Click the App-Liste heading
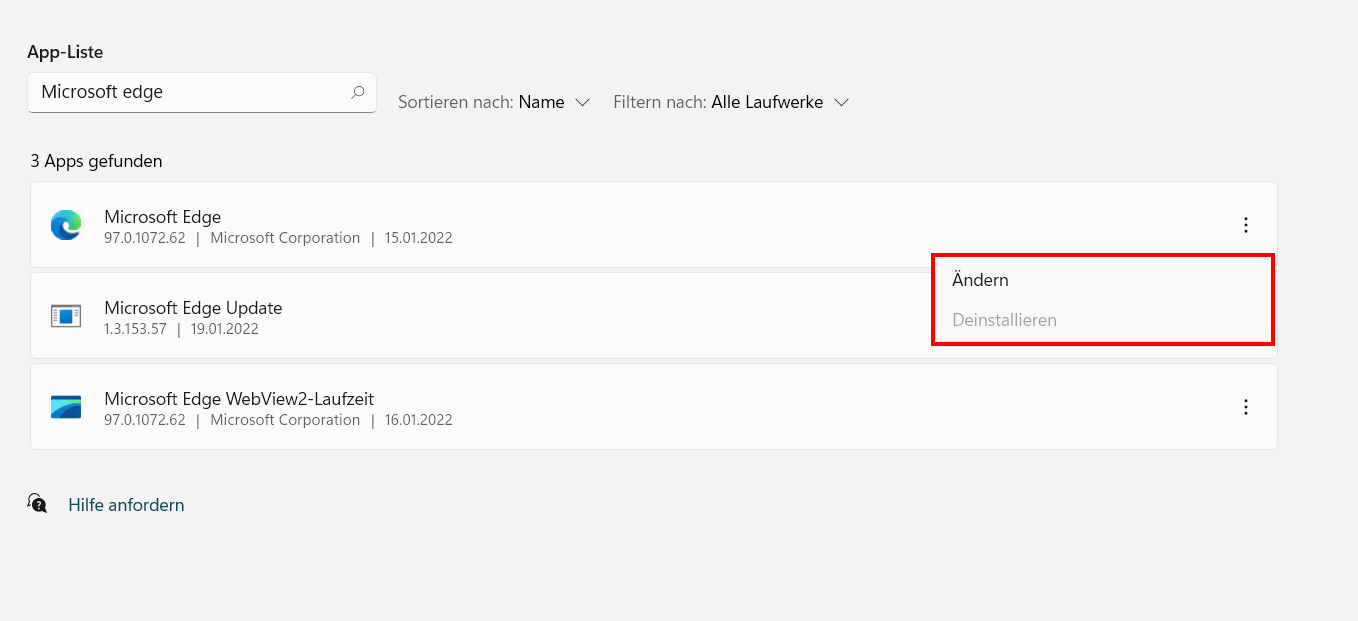1358x621 pixels. click(x=65, y=52)
